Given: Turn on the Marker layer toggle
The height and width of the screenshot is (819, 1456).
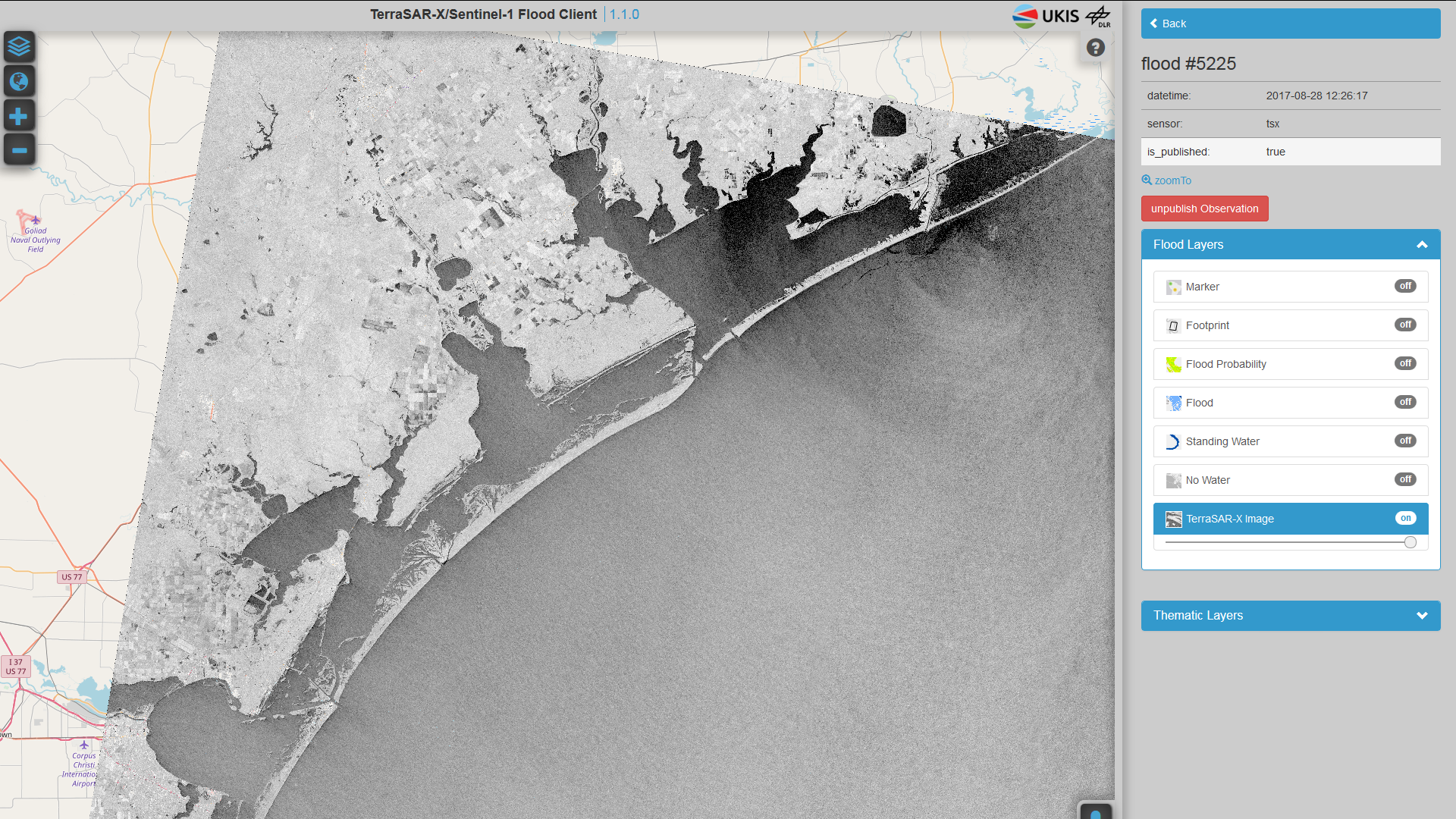Looking at the screenshot, I should 1404,286.
